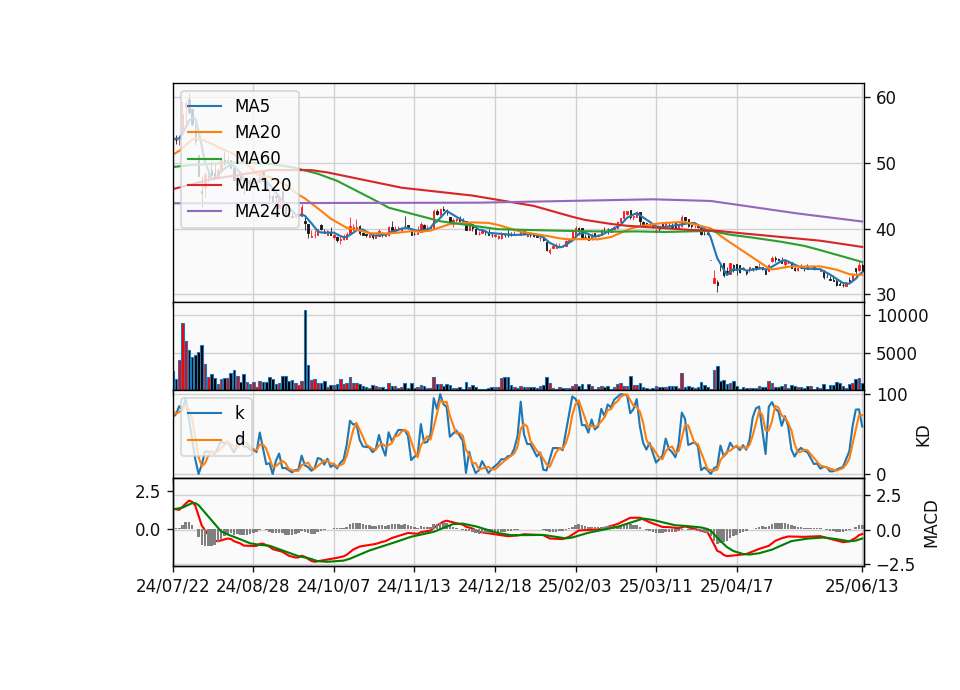960x690 pixels.
Task: Click the MA60 legend label
Action: [x=257, y=159]
